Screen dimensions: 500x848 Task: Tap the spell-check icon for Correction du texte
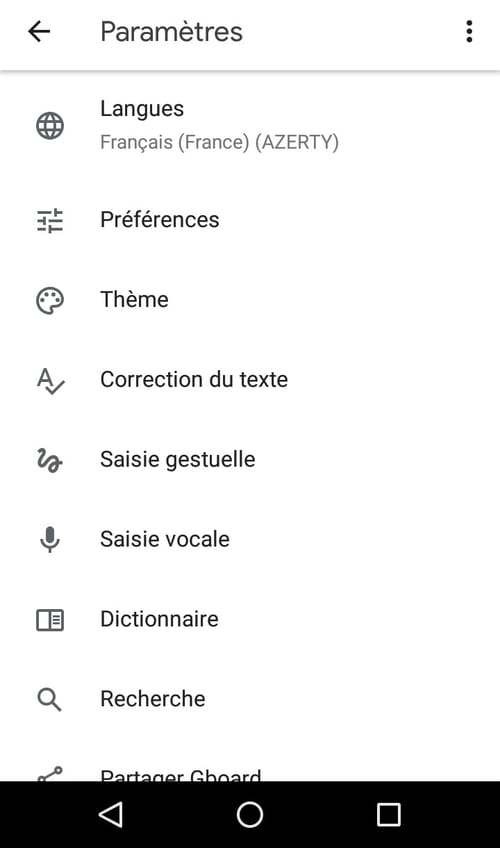[x=50, y=381]
